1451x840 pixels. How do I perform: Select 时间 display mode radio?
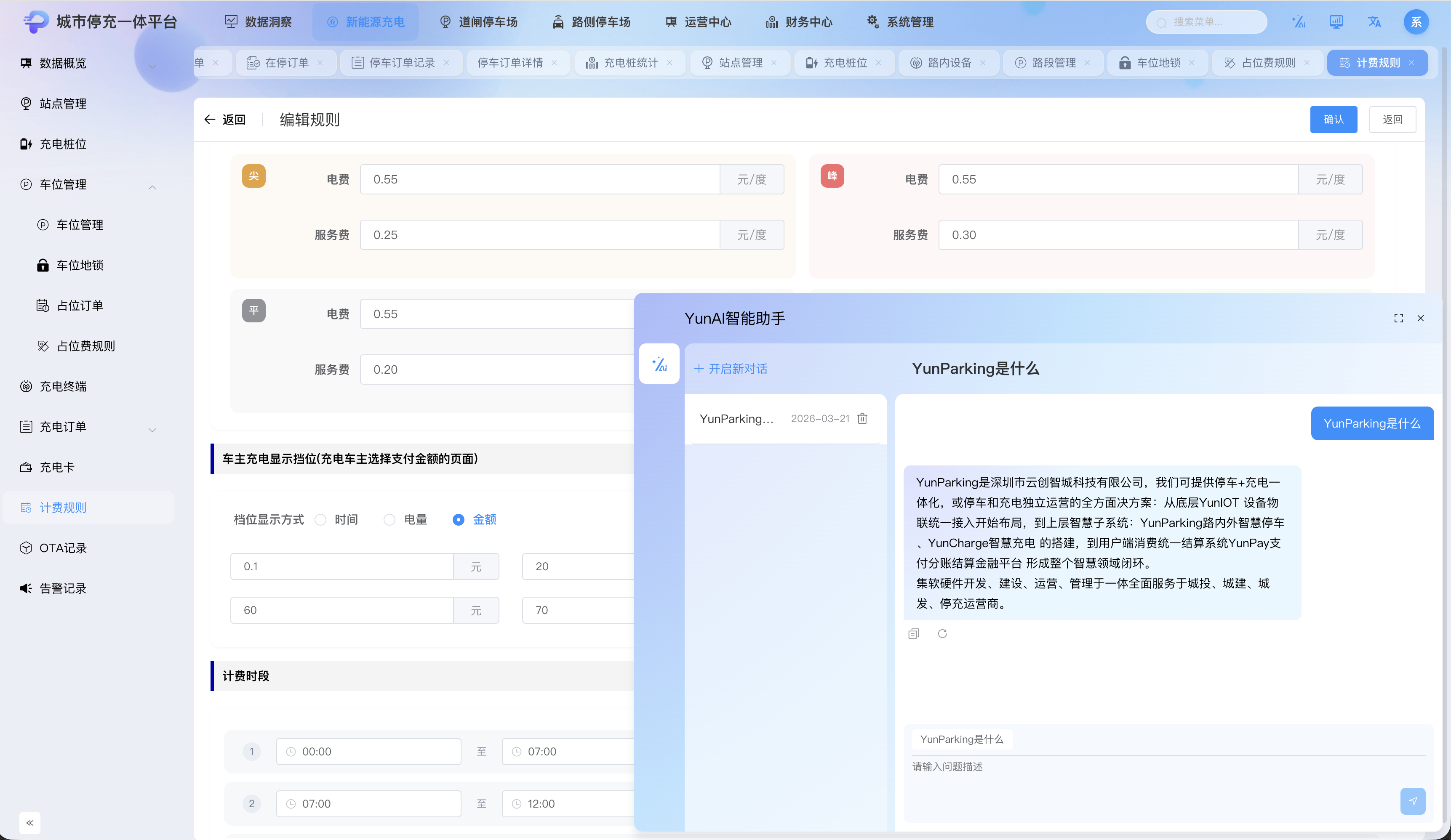tap(321, 520)
